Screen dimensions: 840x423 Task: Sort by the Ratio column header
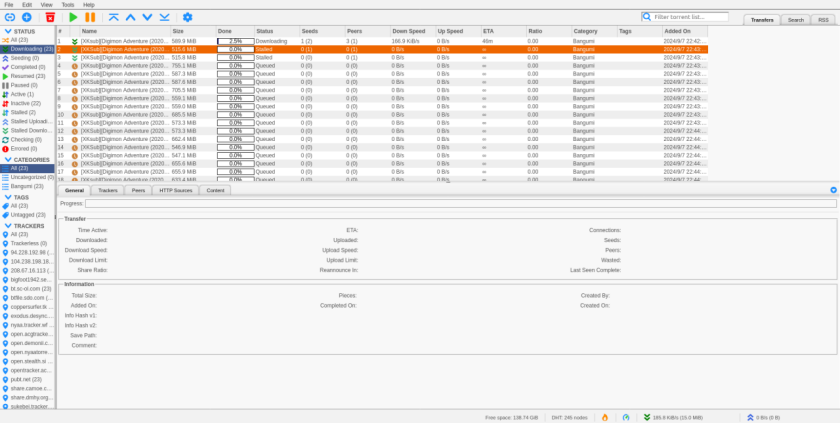click(x=549, y=31)
